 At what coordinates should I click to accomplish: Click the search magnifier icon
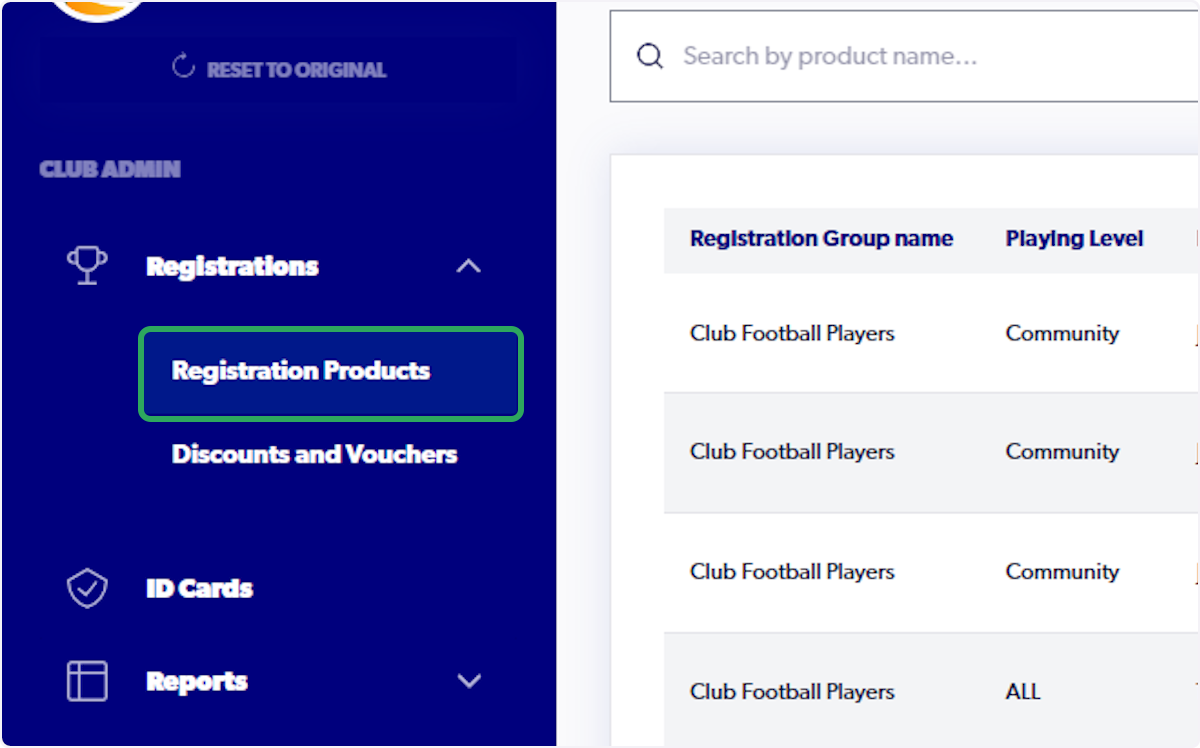click(x=650, y=56)
